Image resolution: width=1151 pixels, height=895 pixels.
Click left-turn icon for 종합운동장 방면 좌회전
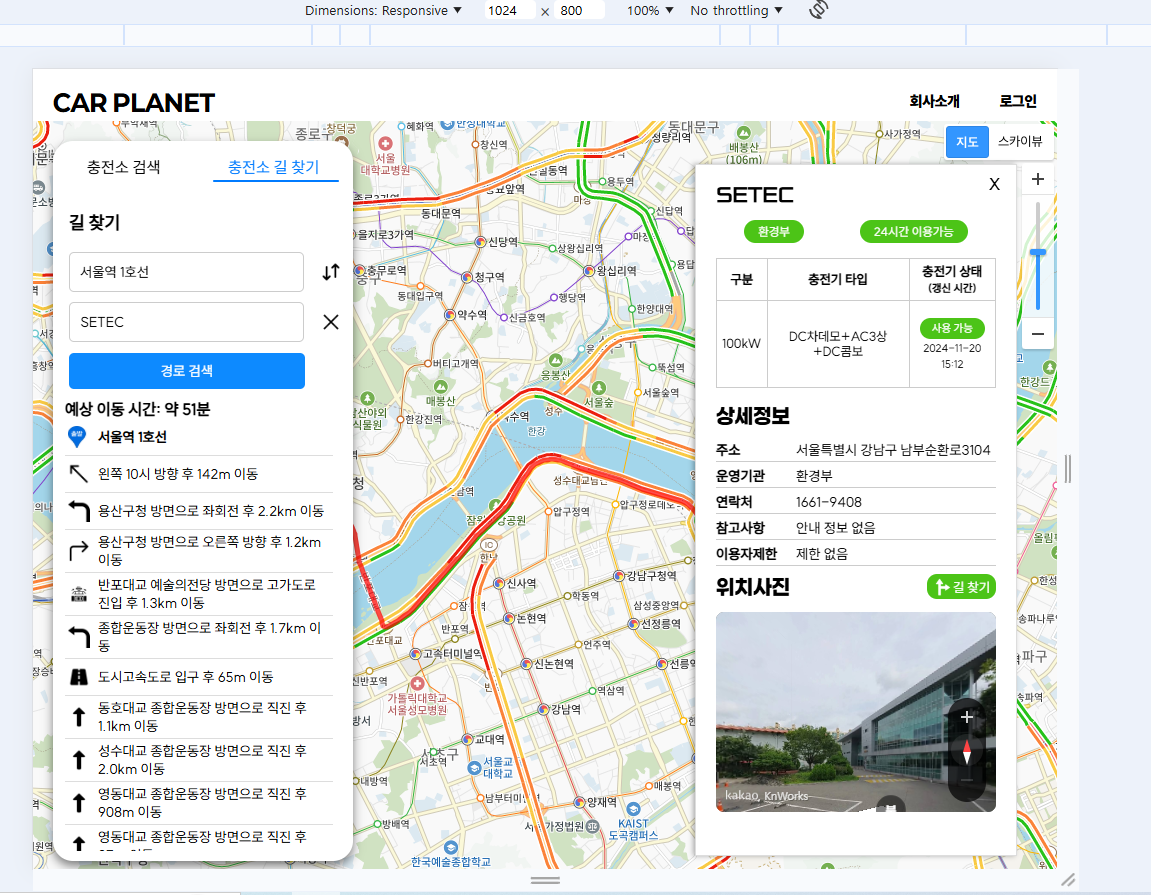point(79,637)
